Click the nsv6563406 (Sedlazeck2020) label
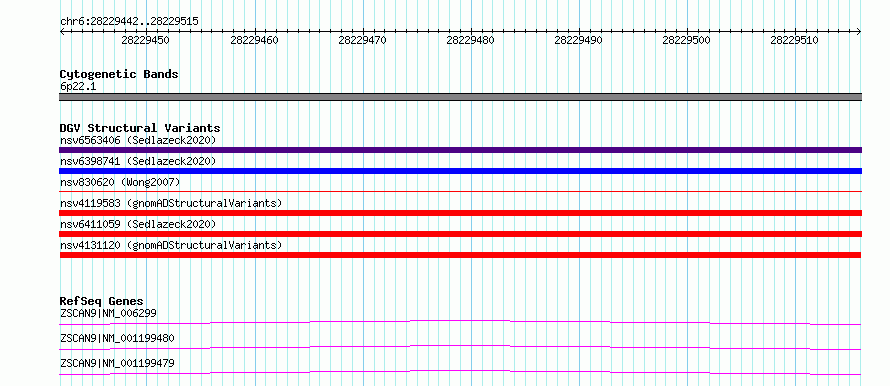890x386 pixels. tap(138, 140)
